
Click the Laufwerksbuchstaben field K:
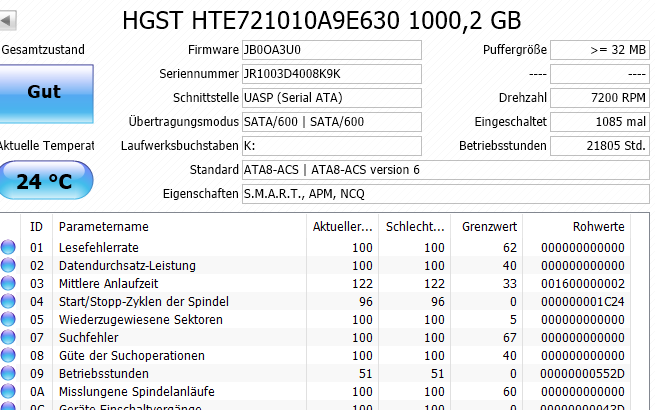click(x=332, y=146)
